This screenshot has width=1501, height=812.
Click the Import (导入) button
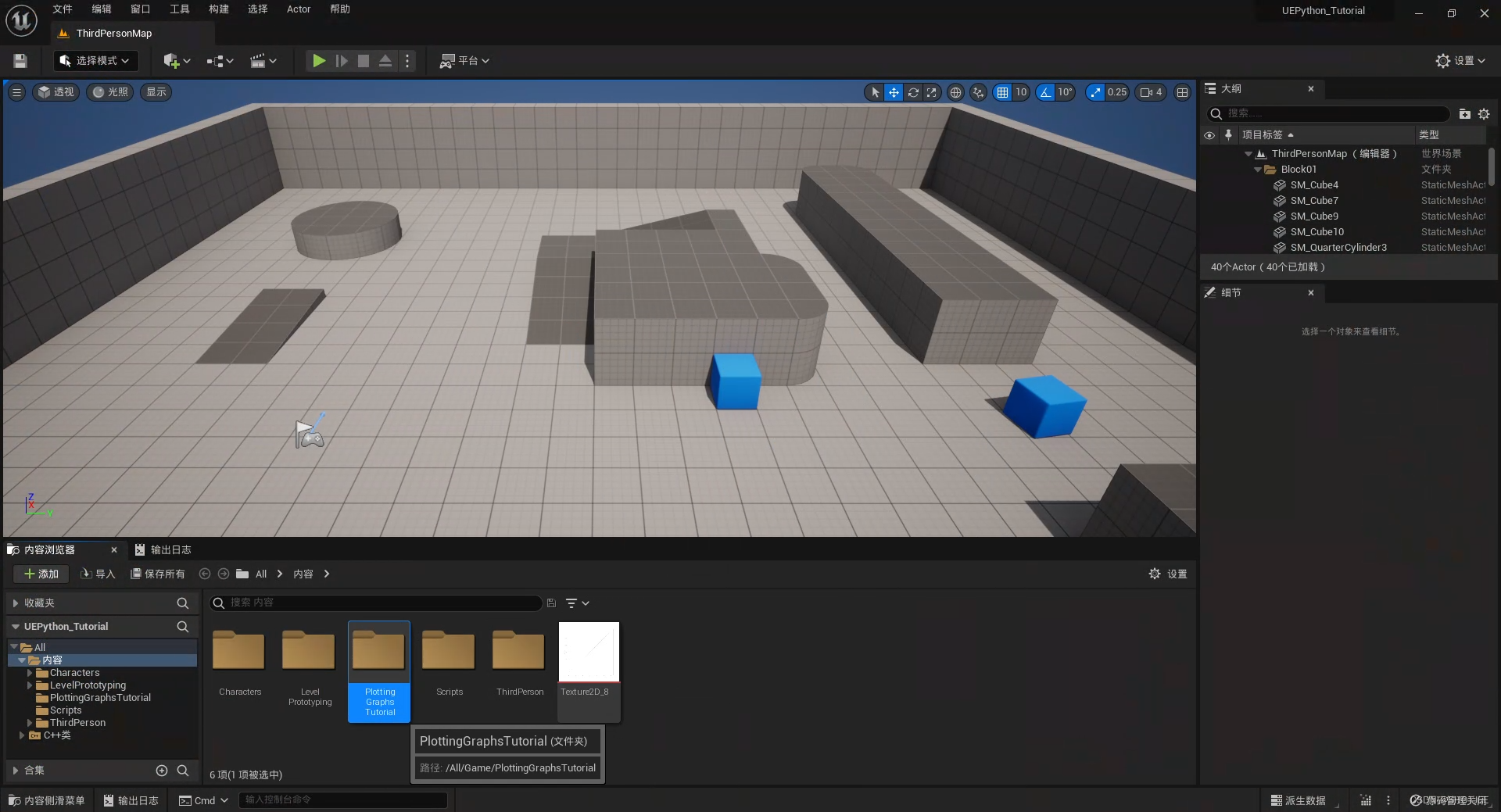click(x=99, y=574)
